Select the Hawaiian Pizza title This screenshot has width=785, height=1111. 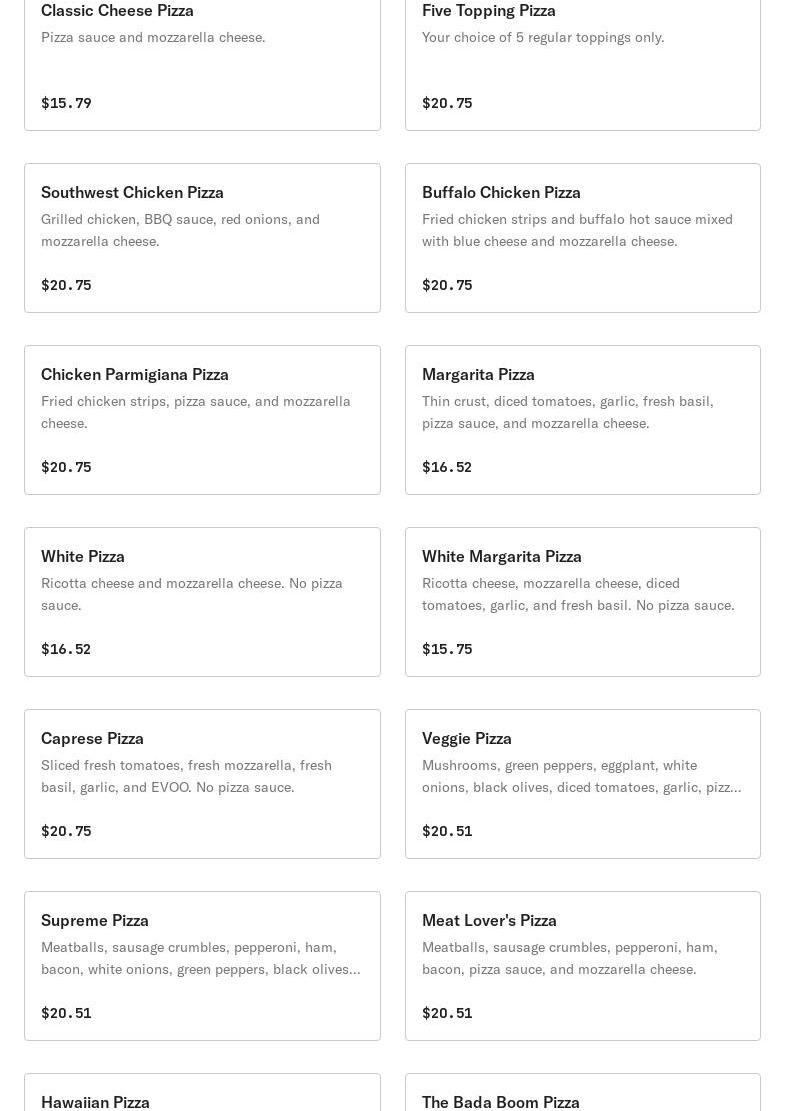[x=95, y=1101]
